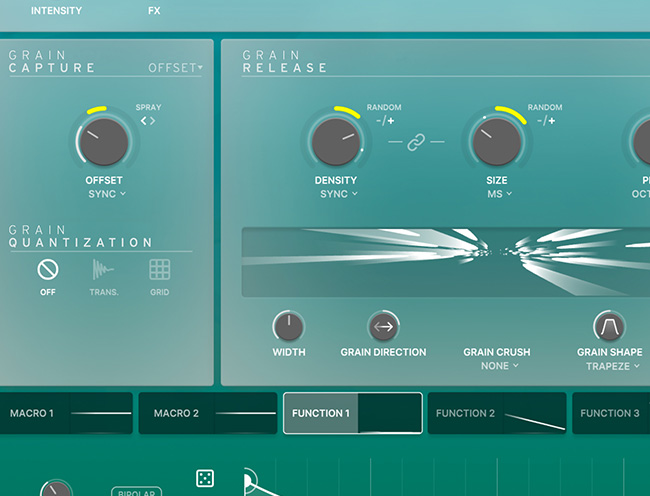Viewport: 650px width, 496px height.
Task: Click the Spray arrows icon near Offset
Action: [148, 121]
